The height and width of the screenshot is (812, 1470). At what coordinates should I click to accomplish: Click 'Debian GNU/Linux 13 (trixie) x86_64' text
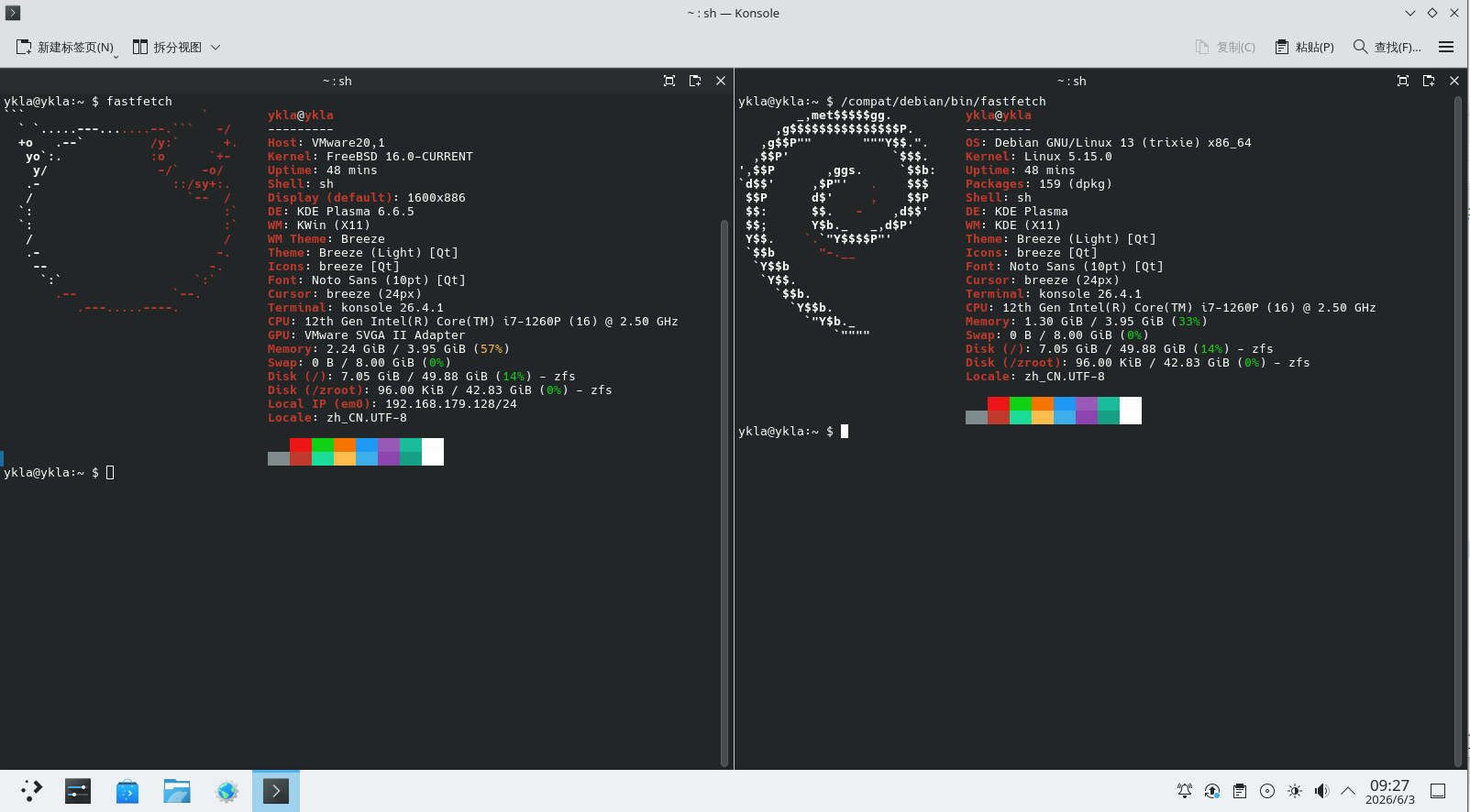[x=1123, y=143]
